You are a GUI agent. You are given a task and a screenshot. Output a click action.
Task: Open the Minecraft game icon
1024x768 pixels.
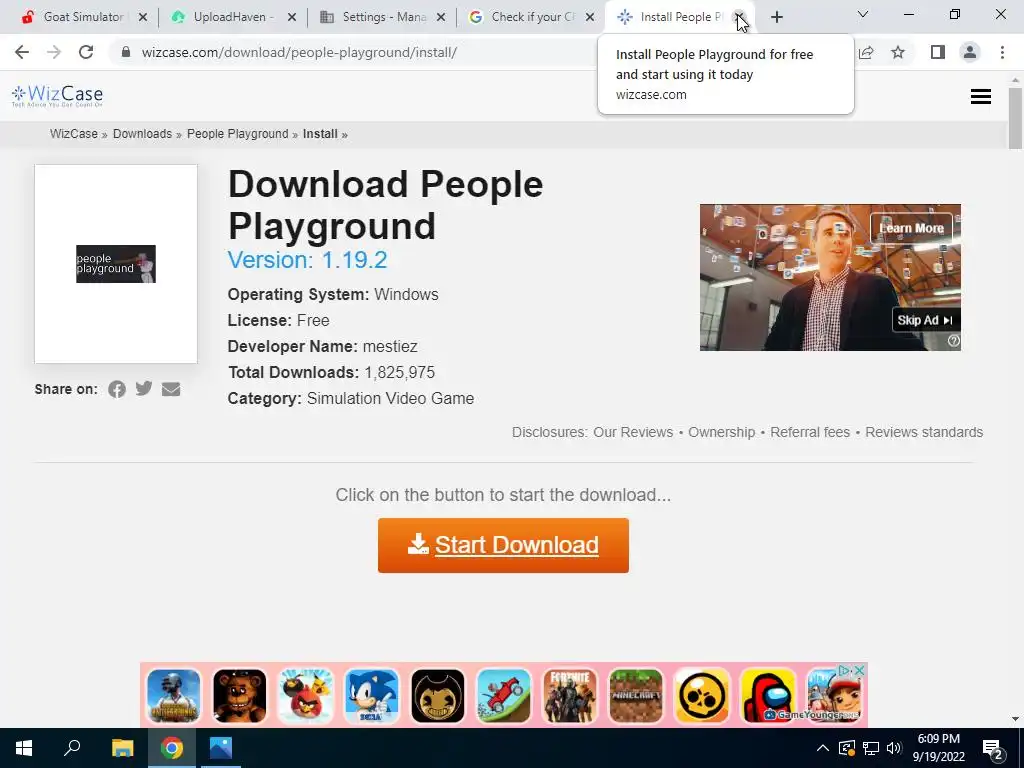(635, 696)
